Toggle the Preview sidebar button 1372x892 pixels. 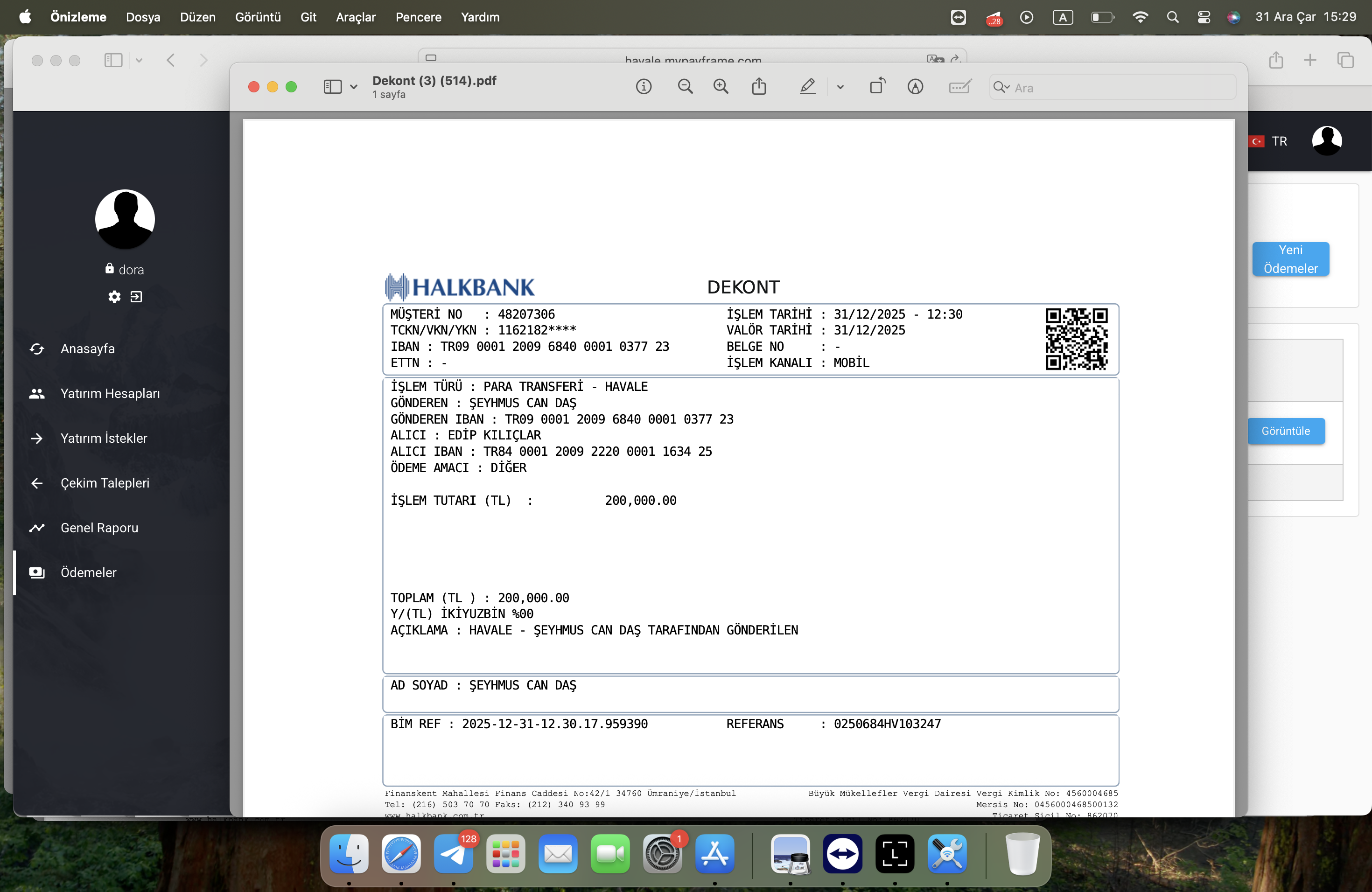pyautogui.click(x=333, y=87)
